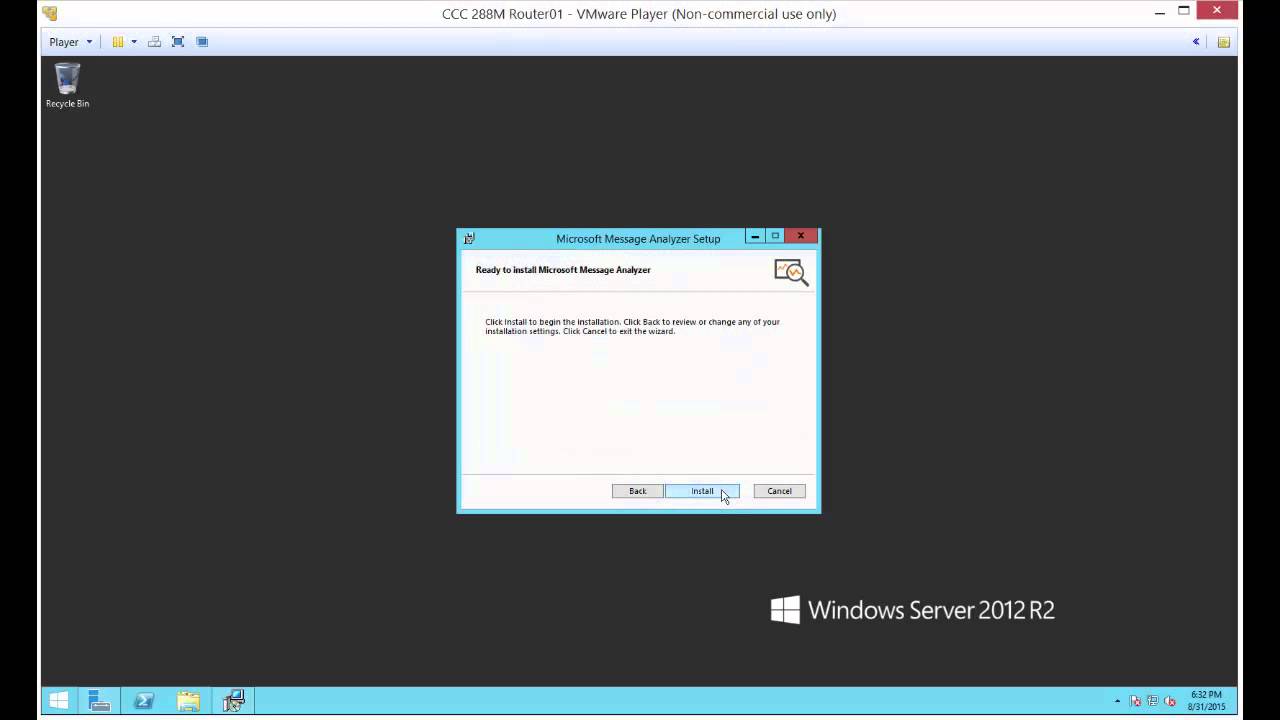Screen dimensions: 1280x720
Task: Open the Windows Start button
Action: (58, 701)
